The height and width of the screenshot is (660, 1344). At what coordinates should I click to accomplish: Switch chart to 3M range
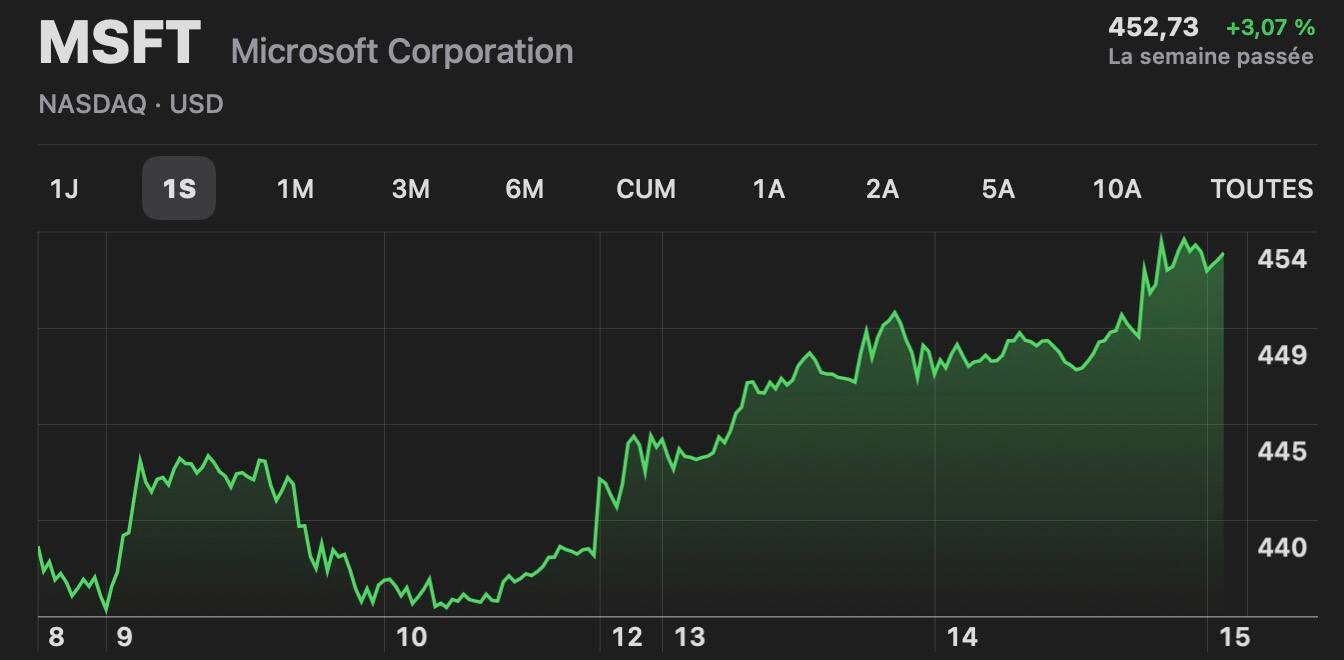pyautogui.click(x=410, y=189)
